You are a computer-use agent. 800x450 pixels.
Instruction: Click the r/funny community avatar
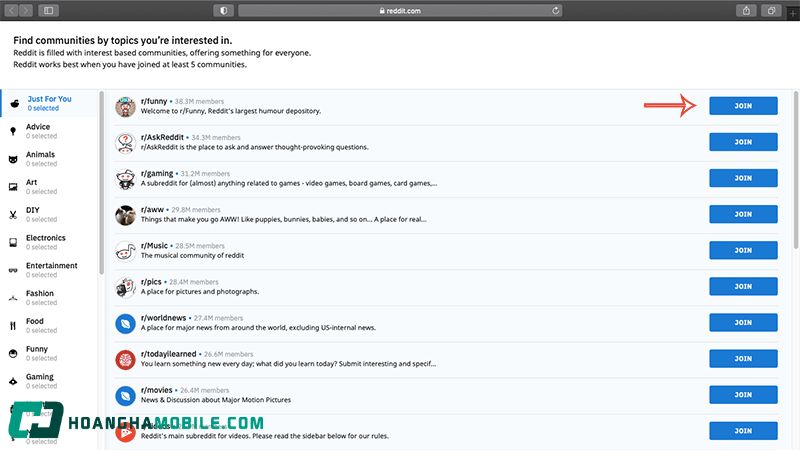[125, 107]
